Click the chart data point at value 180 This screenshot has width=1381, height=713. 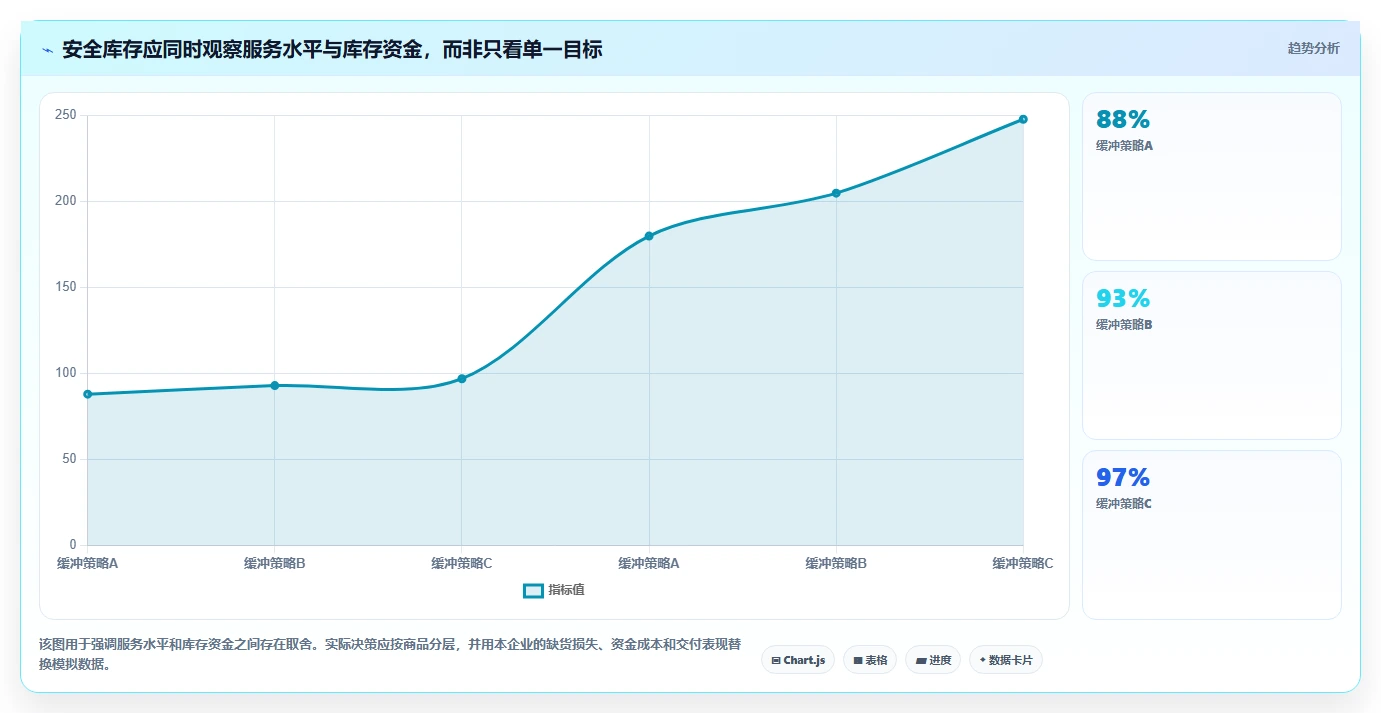point(649,236)
